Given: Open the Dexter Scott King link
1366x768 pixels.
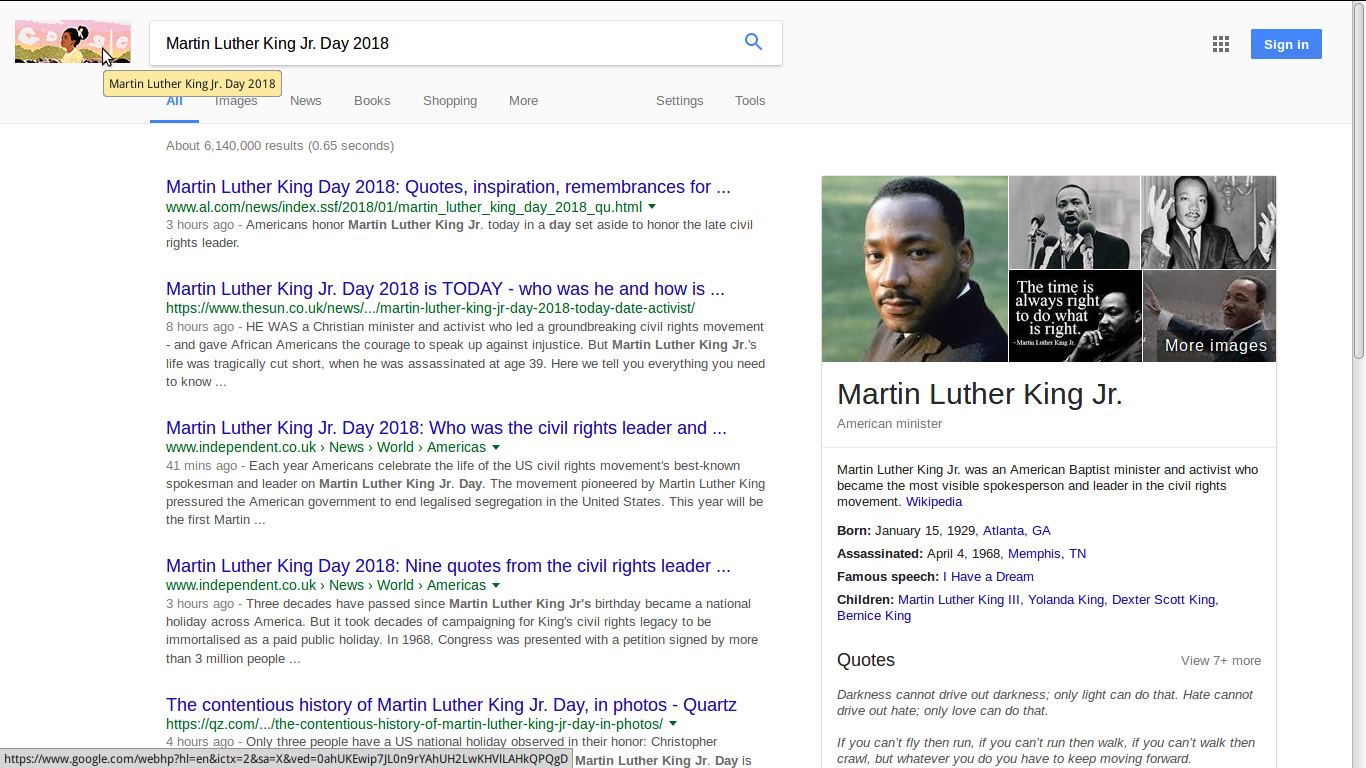Looking at the screenshot, I should tap(1164, 600).
